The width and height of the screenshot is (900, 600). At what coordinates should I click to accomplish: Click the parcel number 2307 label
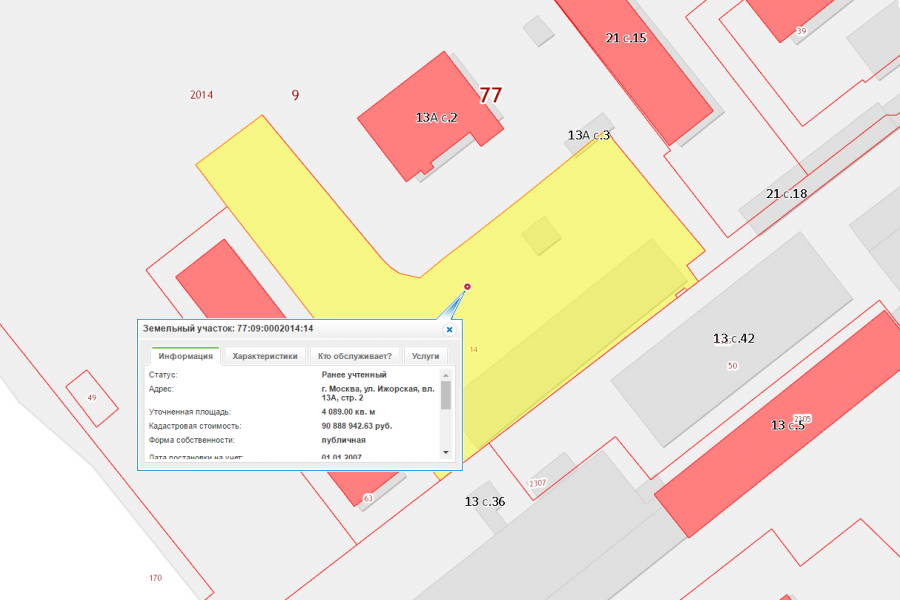point(537,483)
